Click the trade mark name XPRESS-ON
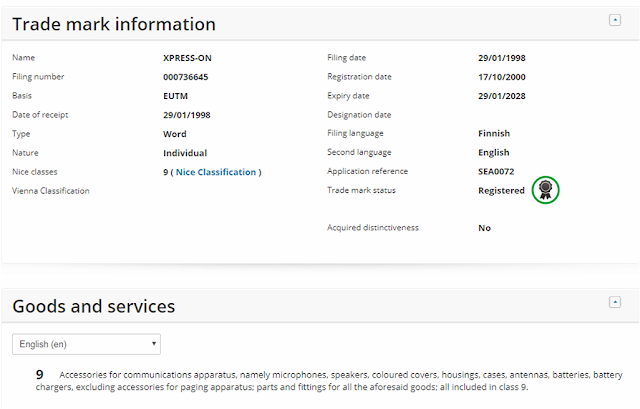Viewport: 640px width, 409px height. coord(187,58)
